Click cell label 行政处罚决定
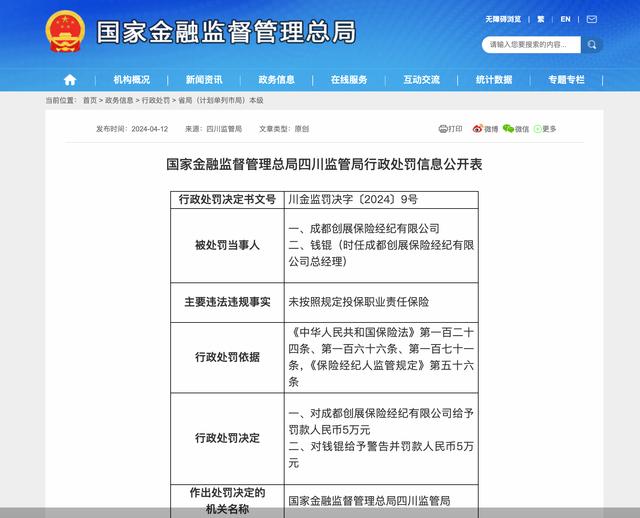The height and width of the screenshot is (518, 640). tap(227, 438)
